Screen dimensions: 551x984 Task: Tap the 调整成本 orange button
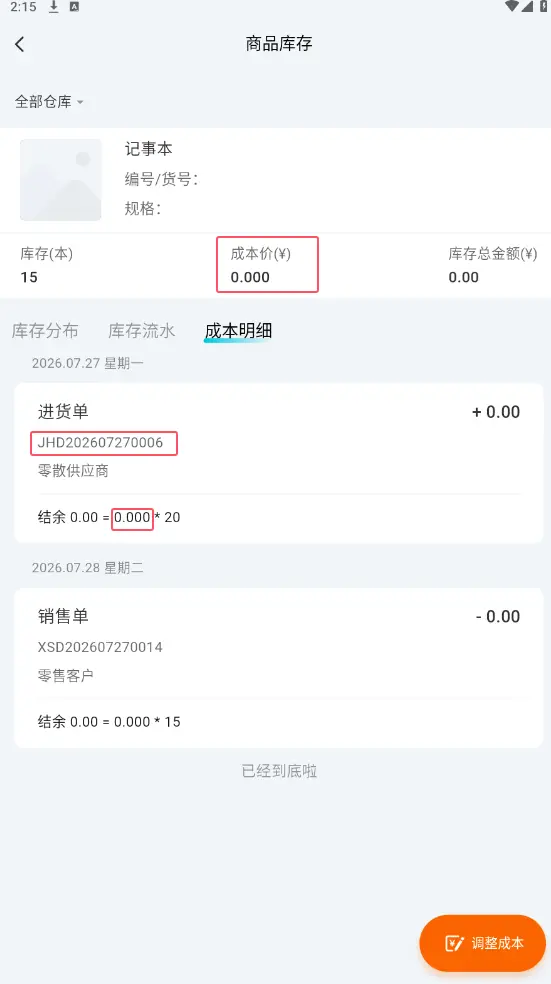[483, 943]
